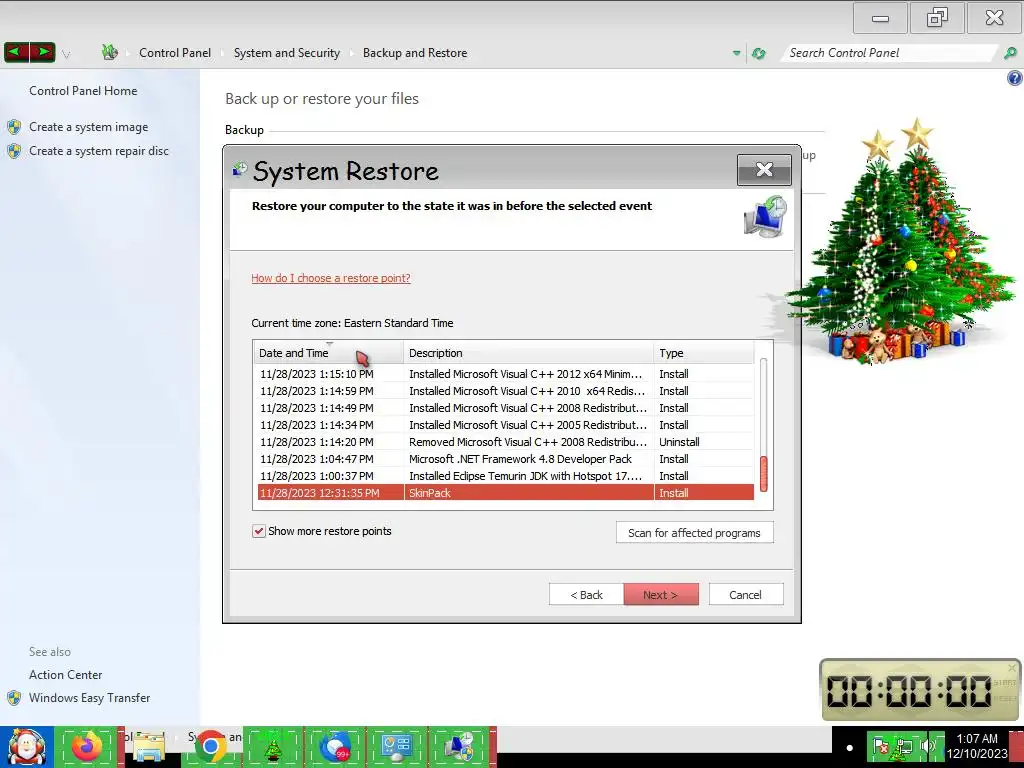This screenshot has width=1024, height=768.
Task: Click the Action Center flag tray icon
Action: tap(880, 746)
